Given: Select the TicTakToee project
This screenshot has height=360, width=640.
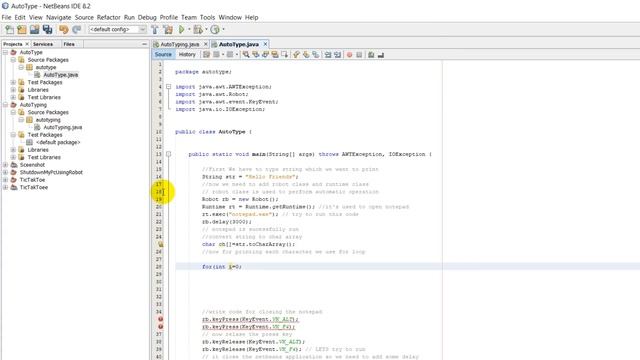Looking at the screenshot, I should [34, 187].
